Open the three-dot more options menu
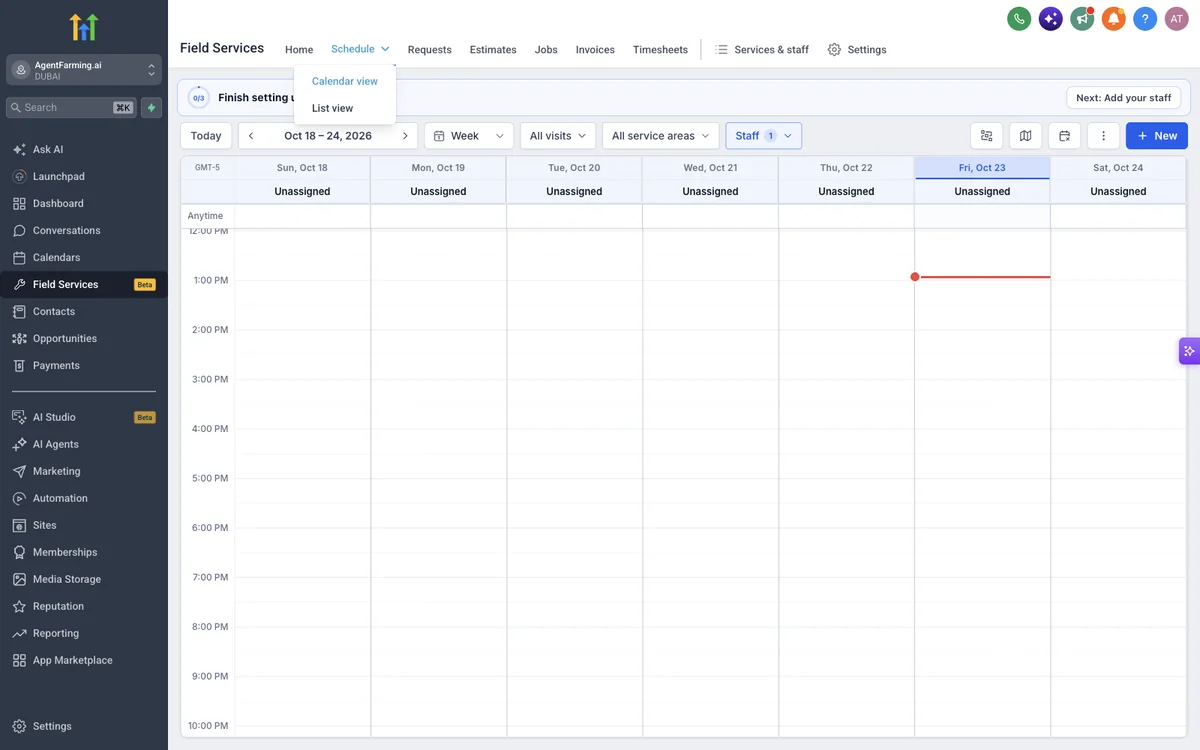This screenshot has width=1200, height=750. 1103,136
